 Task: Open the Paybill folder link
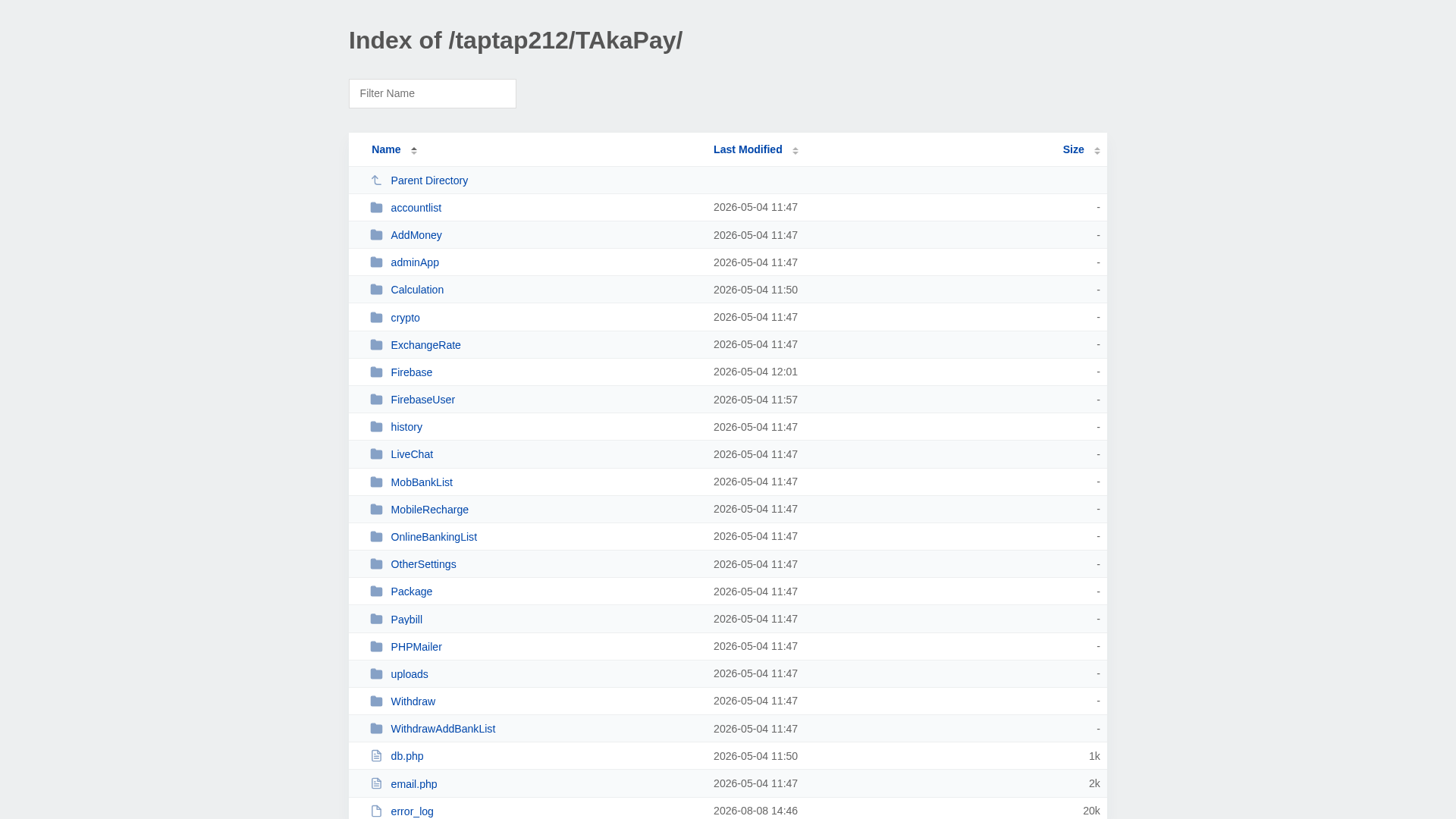[x=406, y=620]
